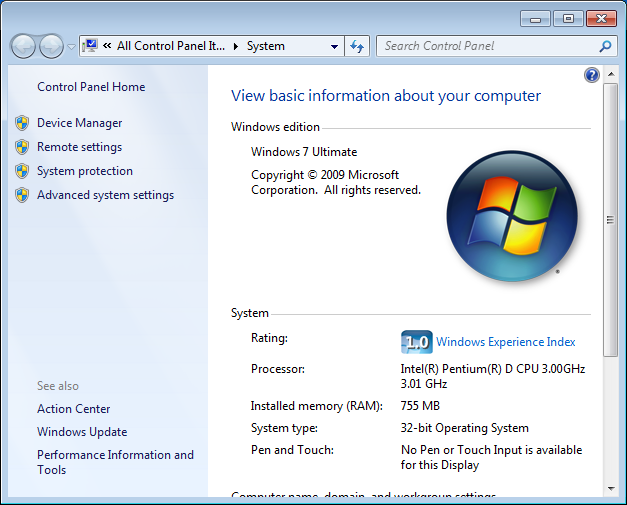Click the 1.0 rating score badge

[415, 342]
